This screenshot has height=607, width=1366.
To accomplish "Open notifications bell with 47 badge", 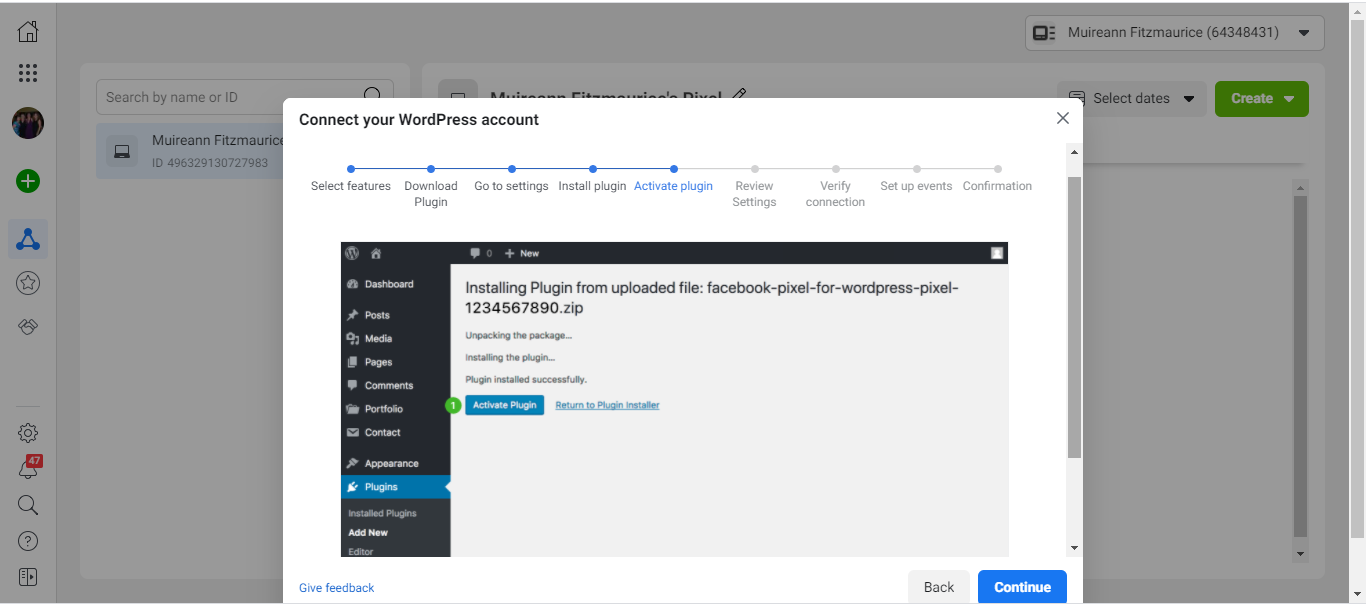I will click(28, 469).
